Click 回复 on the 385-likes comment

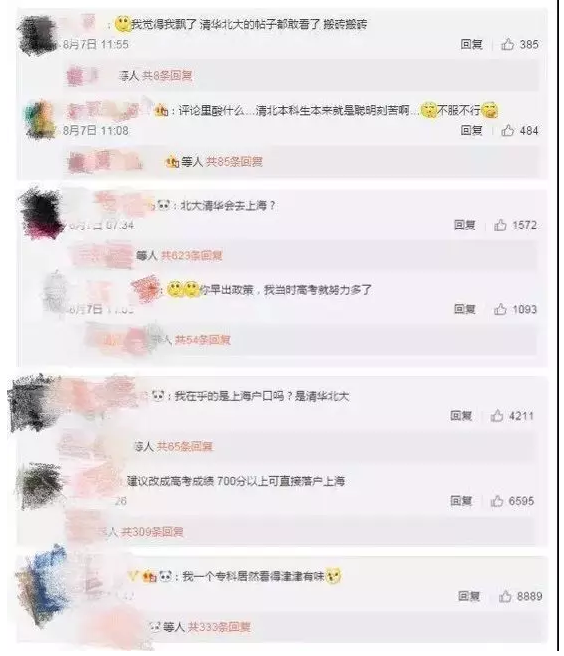point(472,44)
